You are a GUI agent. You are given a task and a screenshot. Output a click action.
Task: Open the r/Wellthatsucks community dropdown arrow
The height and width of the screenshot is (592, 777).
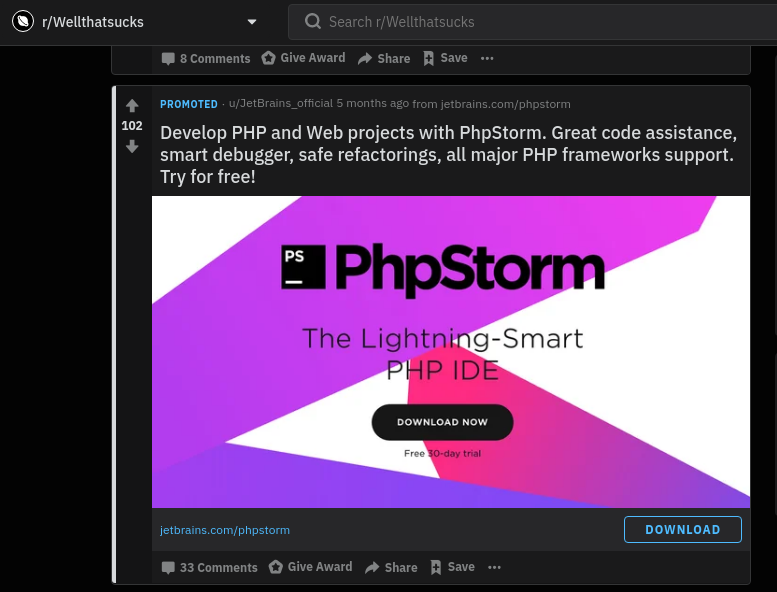coord(252,22)
